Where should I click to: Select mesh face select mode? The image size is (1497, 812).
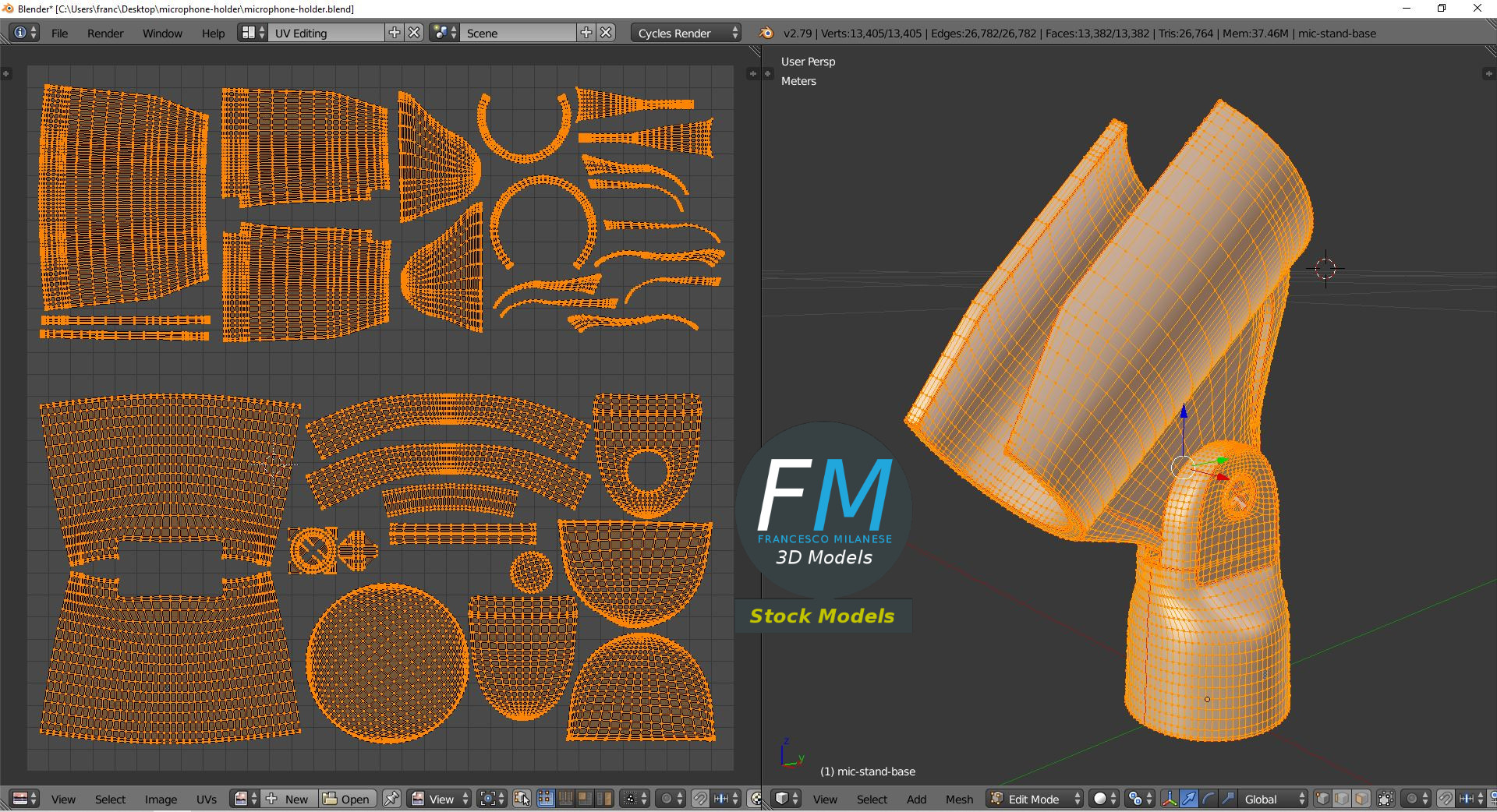click(x=1361, y=799)
